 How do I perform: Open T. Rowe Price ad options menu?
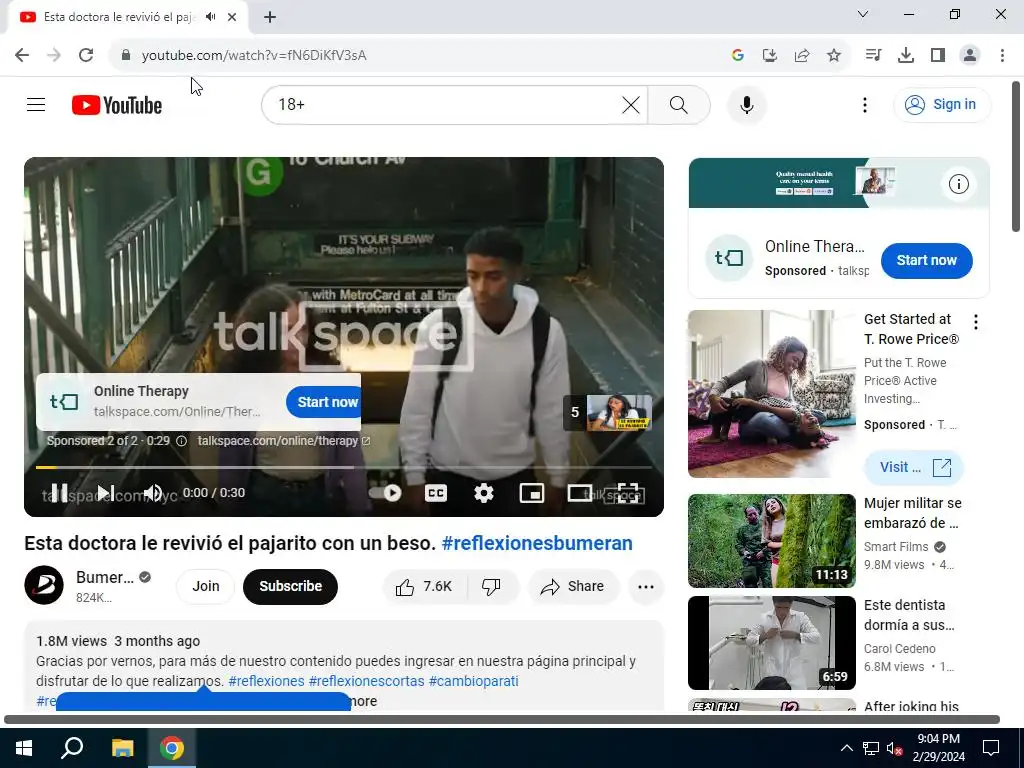(x=976, y=321)
